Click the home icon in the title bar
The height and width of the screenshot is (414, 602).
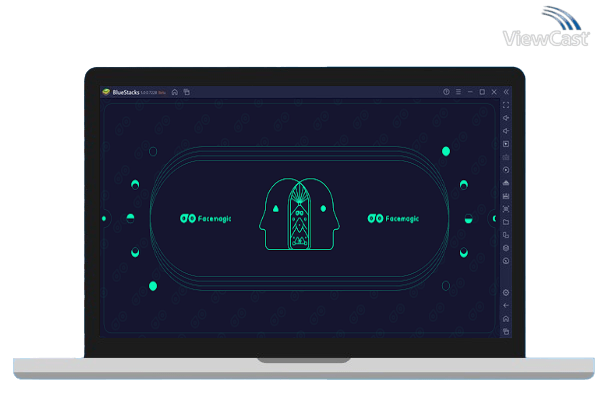[x=175, y=92]
